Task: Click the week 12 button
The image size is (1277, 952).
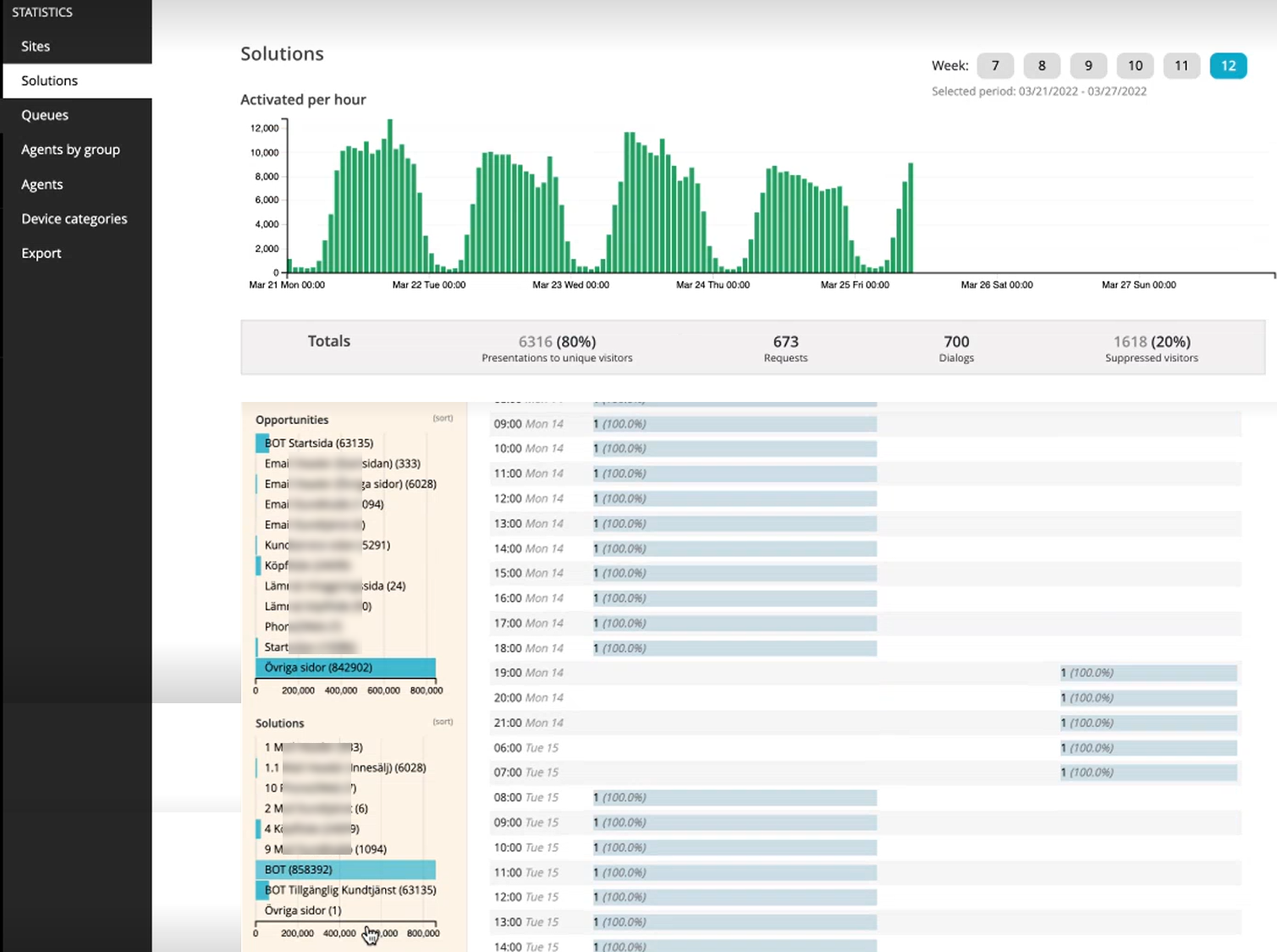Action: click(1228, 66)
